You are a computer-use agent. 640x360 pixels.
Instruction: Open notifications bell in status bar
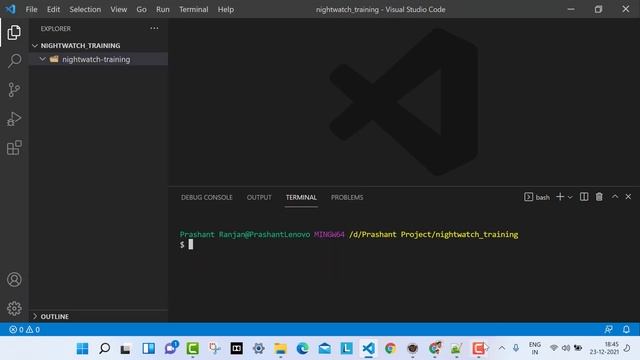click(626, 329)
